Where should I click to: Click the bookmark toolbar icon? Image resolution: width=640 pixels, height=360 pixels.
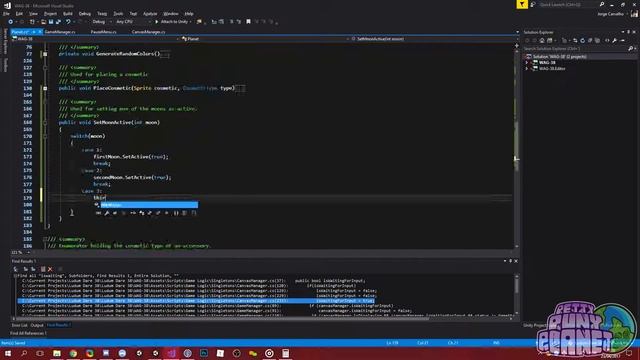[x=248, y=22]
